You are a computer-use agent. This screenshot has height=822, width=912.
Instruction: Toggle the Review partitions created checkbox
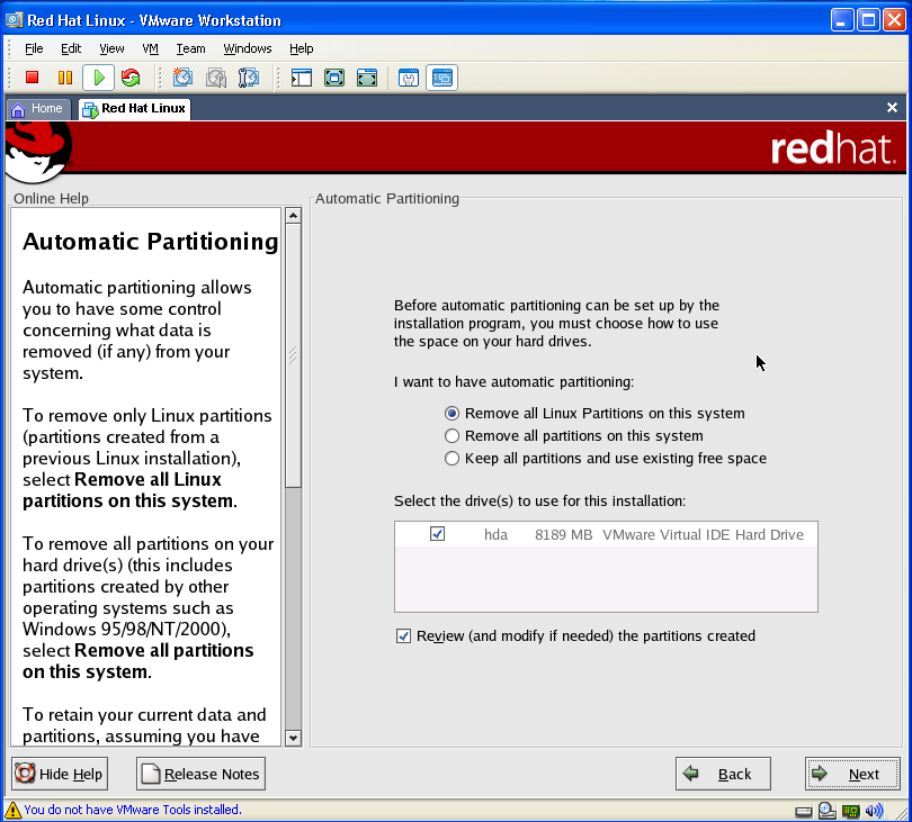tap(404, 636)
